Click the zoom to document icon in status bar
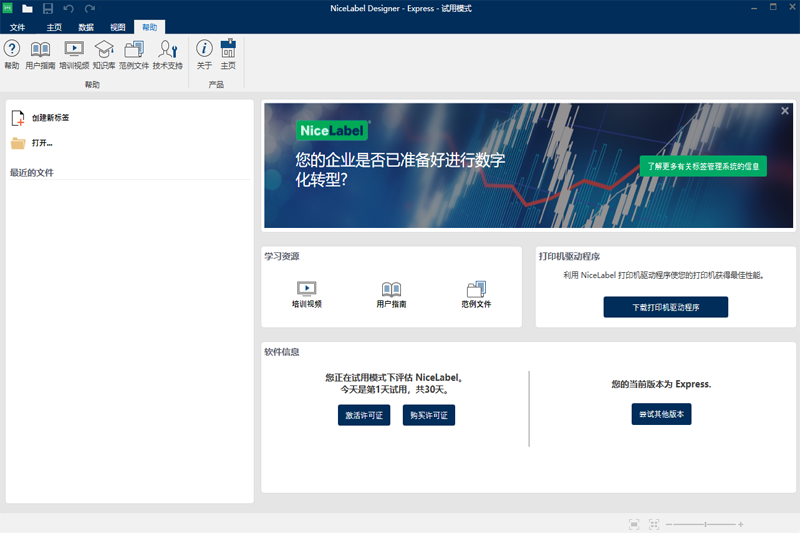800x533 pixels. tap(634, 524)
